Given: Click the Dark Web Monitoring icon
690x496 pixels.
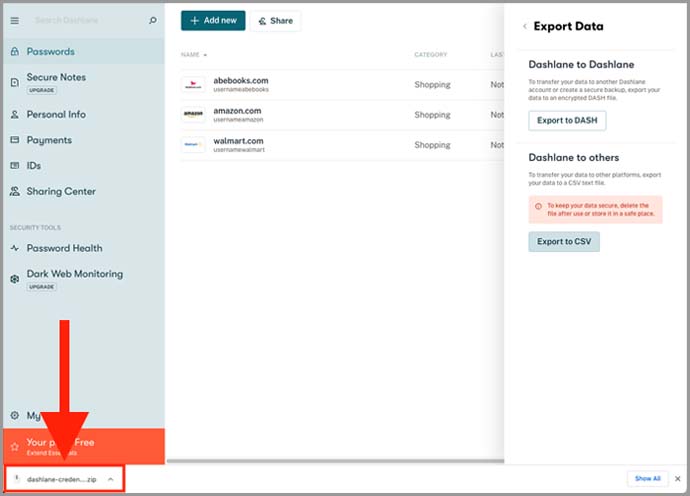Looking at the screenshot, I should coord(15,279).
